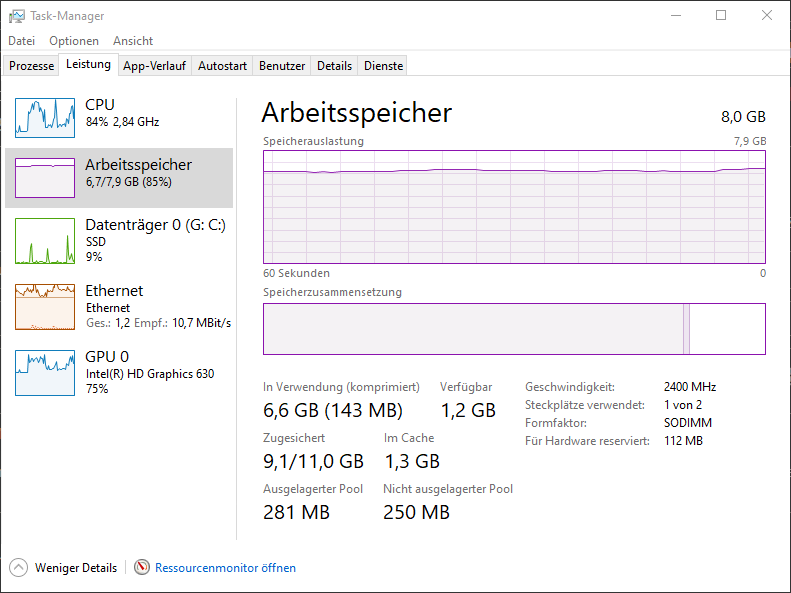Open the Datei menu
This screenshot has height=593, width=791.
click(21, 41)
